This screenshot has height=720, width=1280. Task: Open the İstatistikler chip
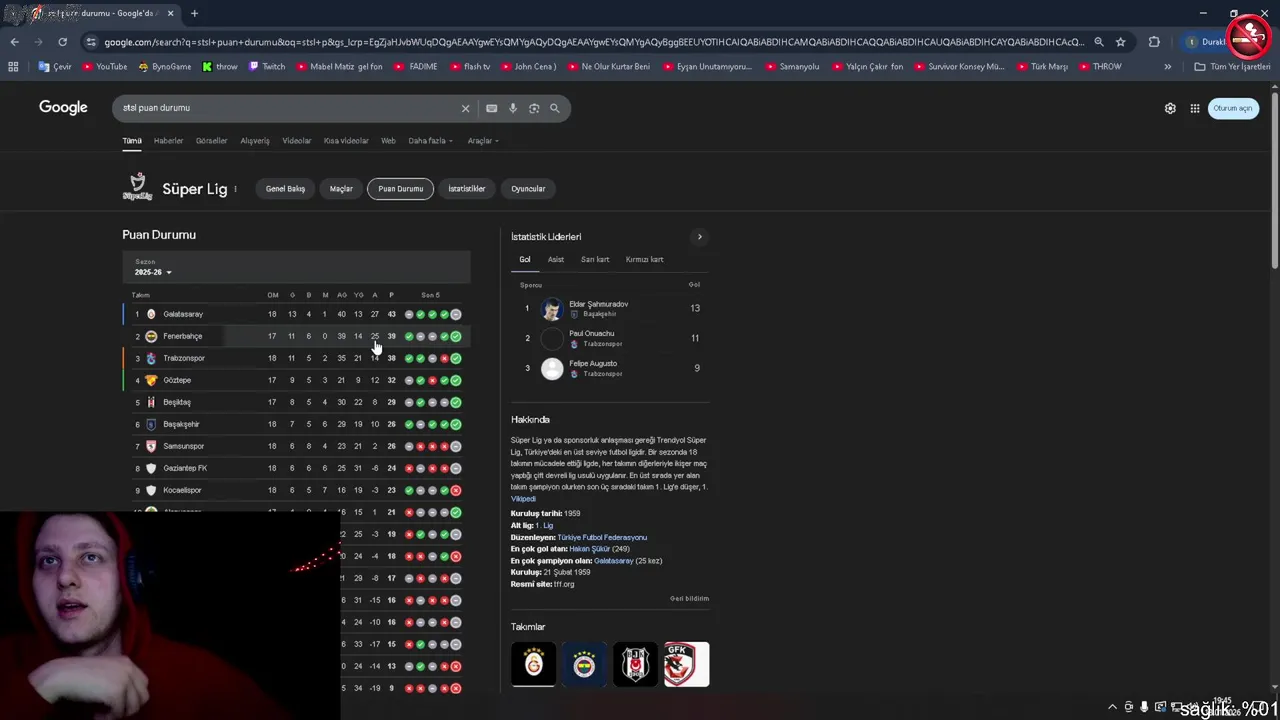coord(467,189)
